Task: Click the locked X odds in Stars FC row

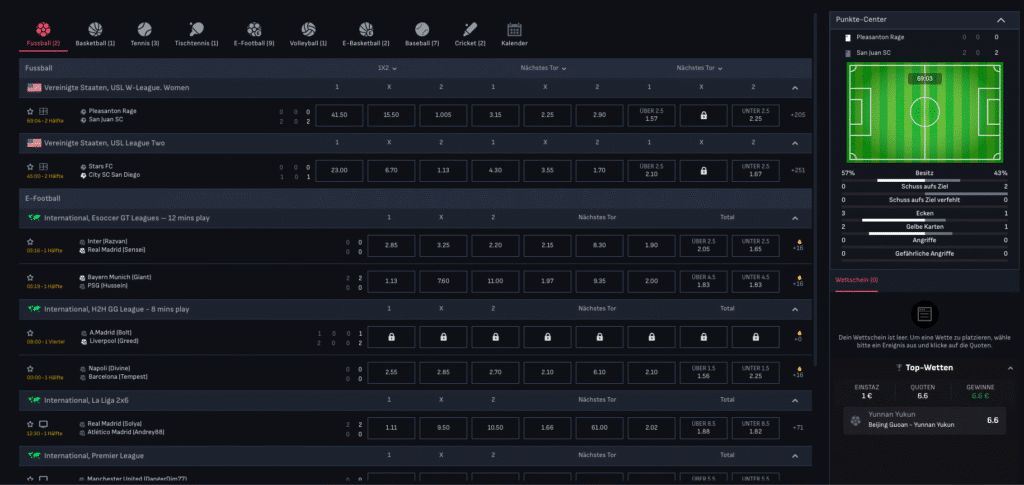Action: [x=703, y=170]
